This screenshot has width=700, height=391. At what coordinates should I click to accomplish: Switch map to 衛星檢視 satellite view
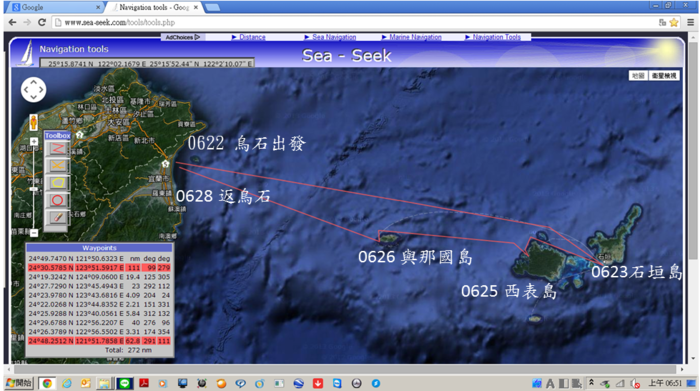coord(664,75)
